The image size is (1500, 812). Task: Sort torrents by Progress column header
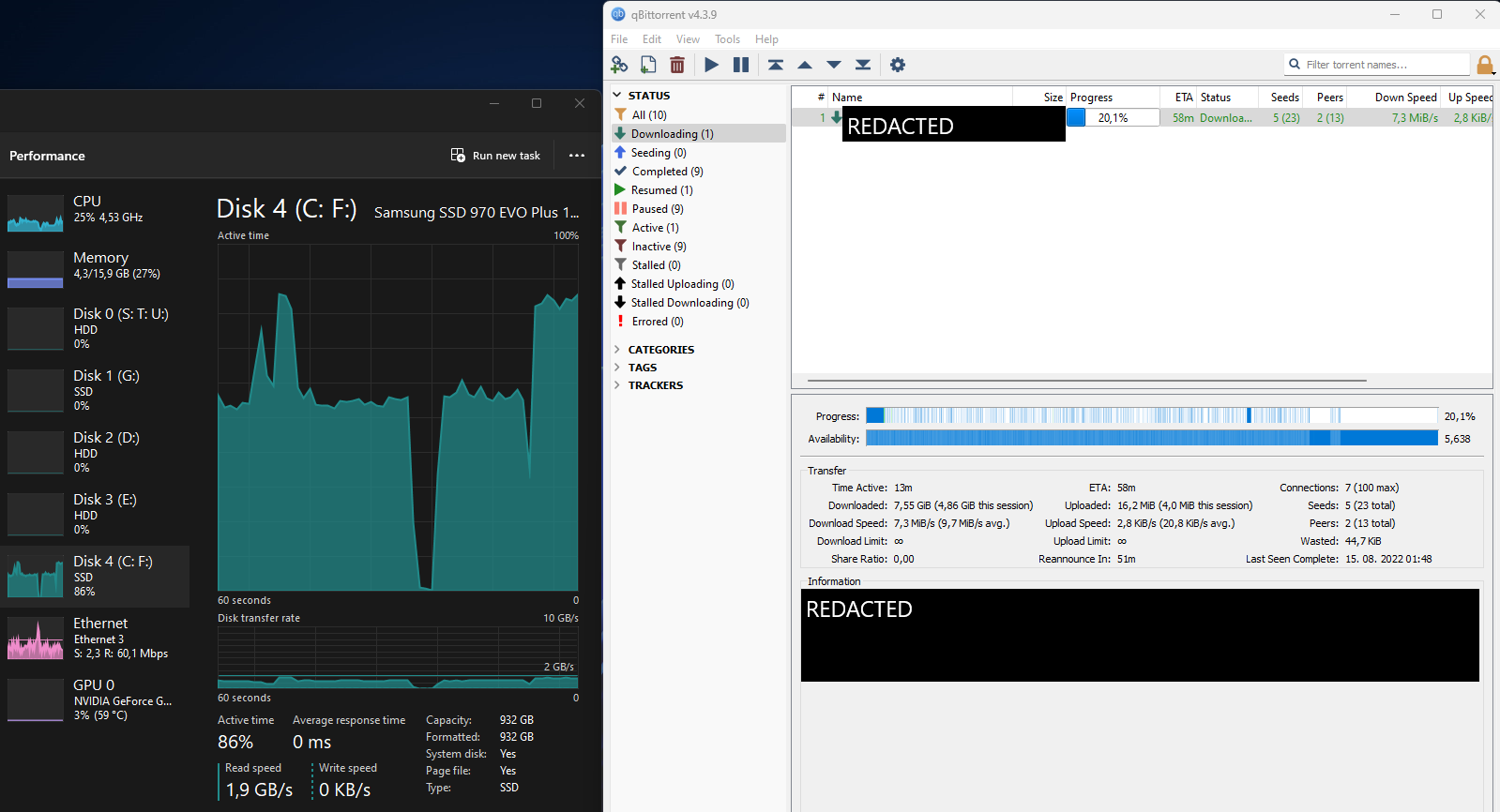point(1113,98)
